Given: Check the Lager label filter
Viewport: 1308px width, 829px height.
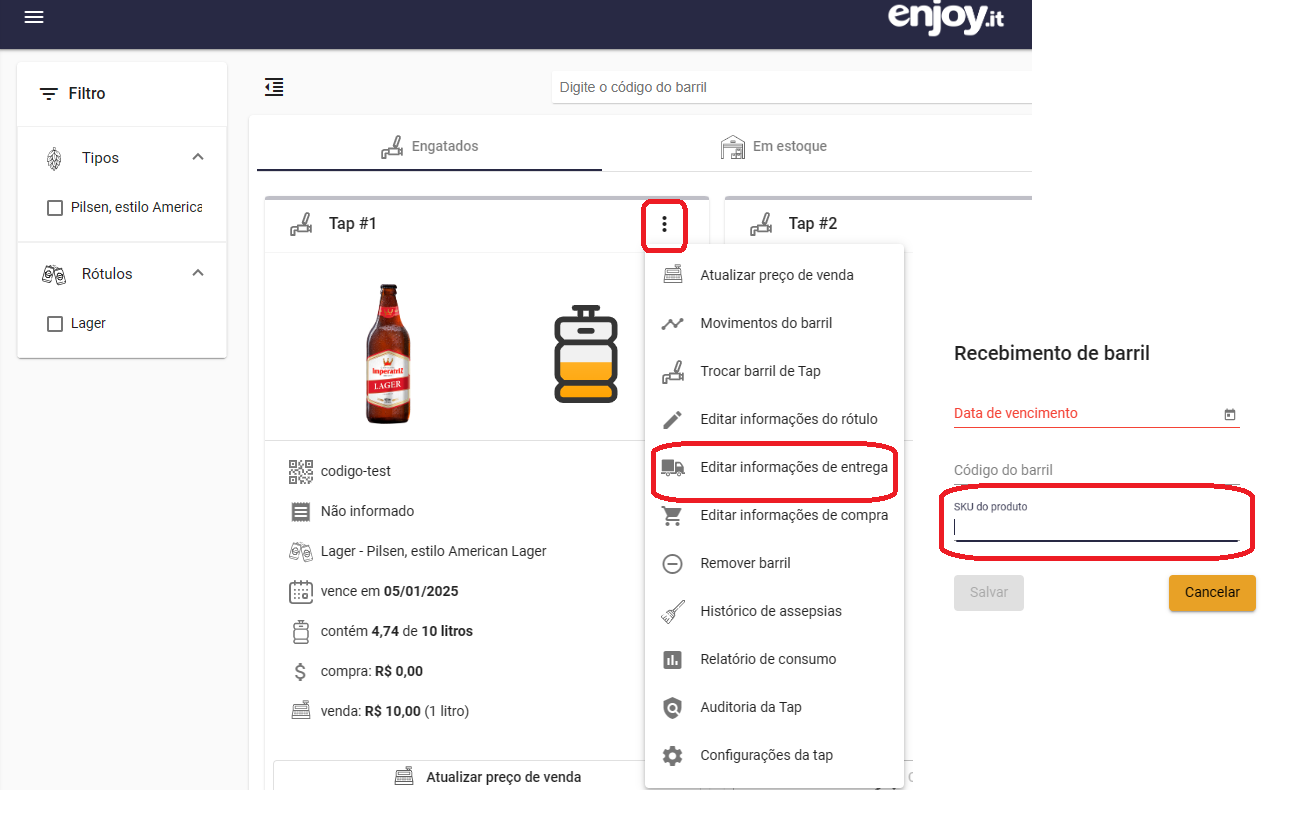Looking at the screenshot, I should point(55,324).
